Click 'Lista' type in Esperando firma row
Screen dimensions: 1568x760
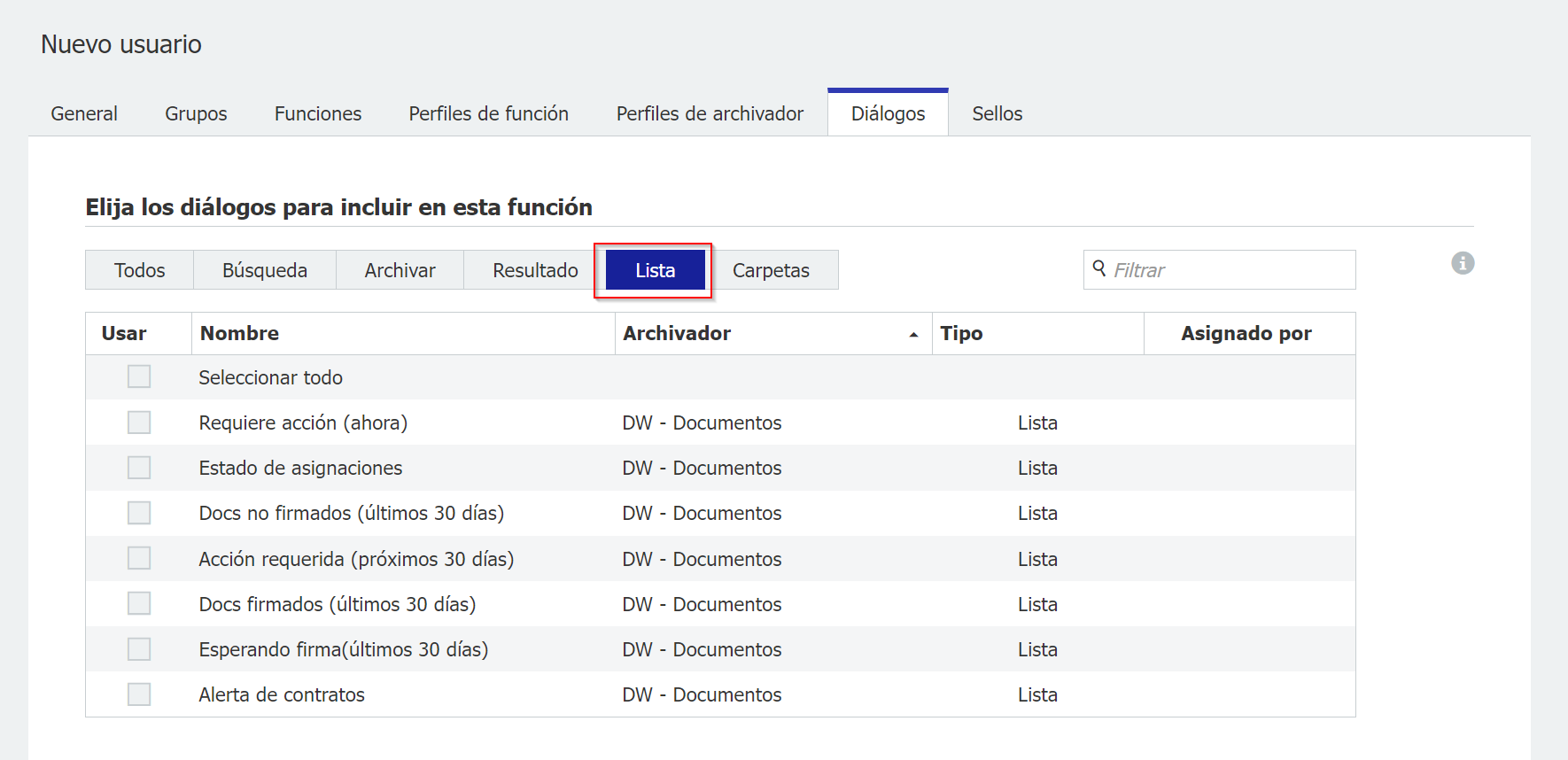[1037, 649]
